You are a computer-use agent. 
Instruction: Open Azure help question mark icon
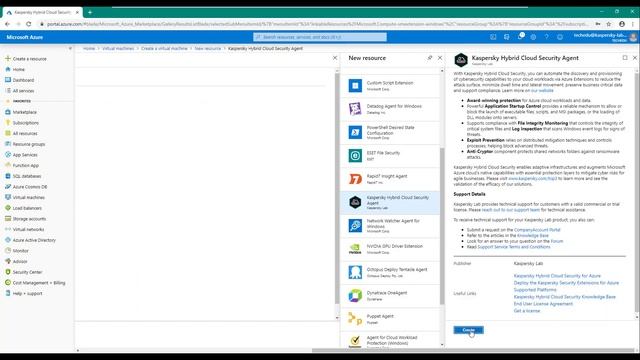click(547, 37)
